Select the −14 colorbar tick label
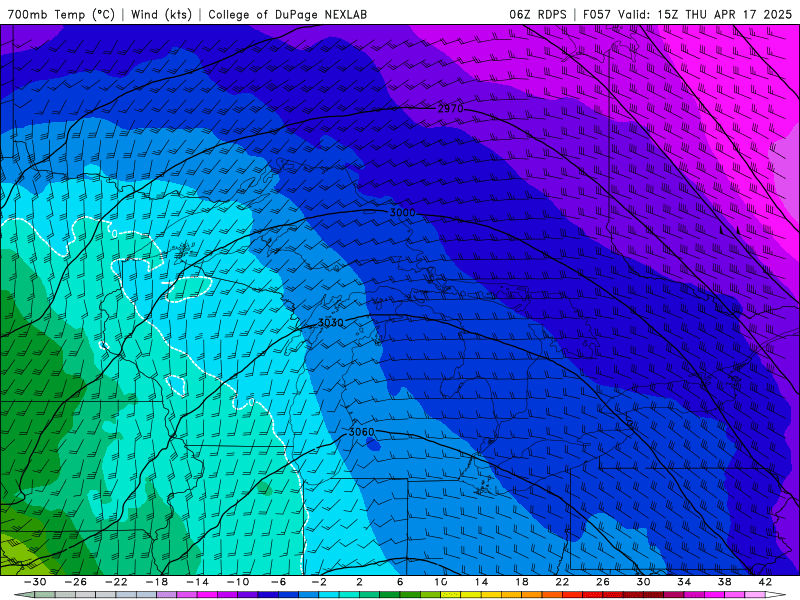Viewport: 800px width, 600px height. tap(197, 582)
